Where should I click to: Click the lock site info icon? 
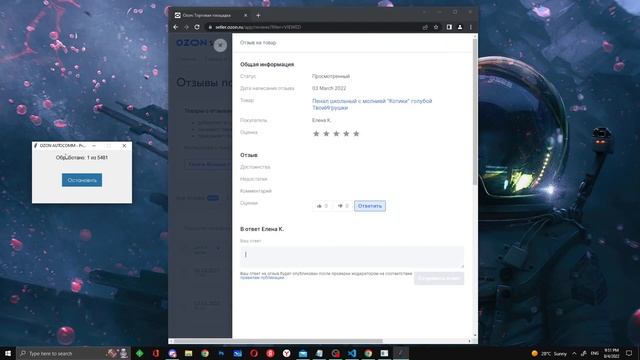tap(210, 27)
